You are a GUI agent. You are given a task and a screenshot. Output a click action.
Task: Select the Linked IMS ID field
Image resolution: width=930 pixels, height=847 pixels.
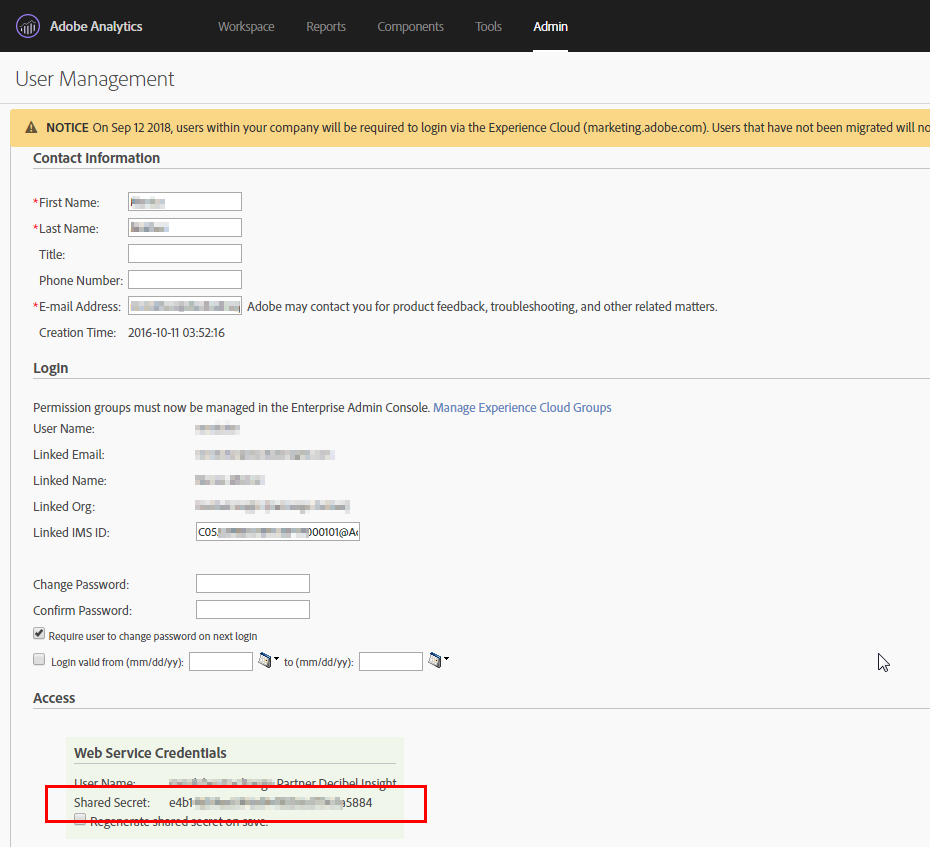pyautogui.click(x=277, y=531)
